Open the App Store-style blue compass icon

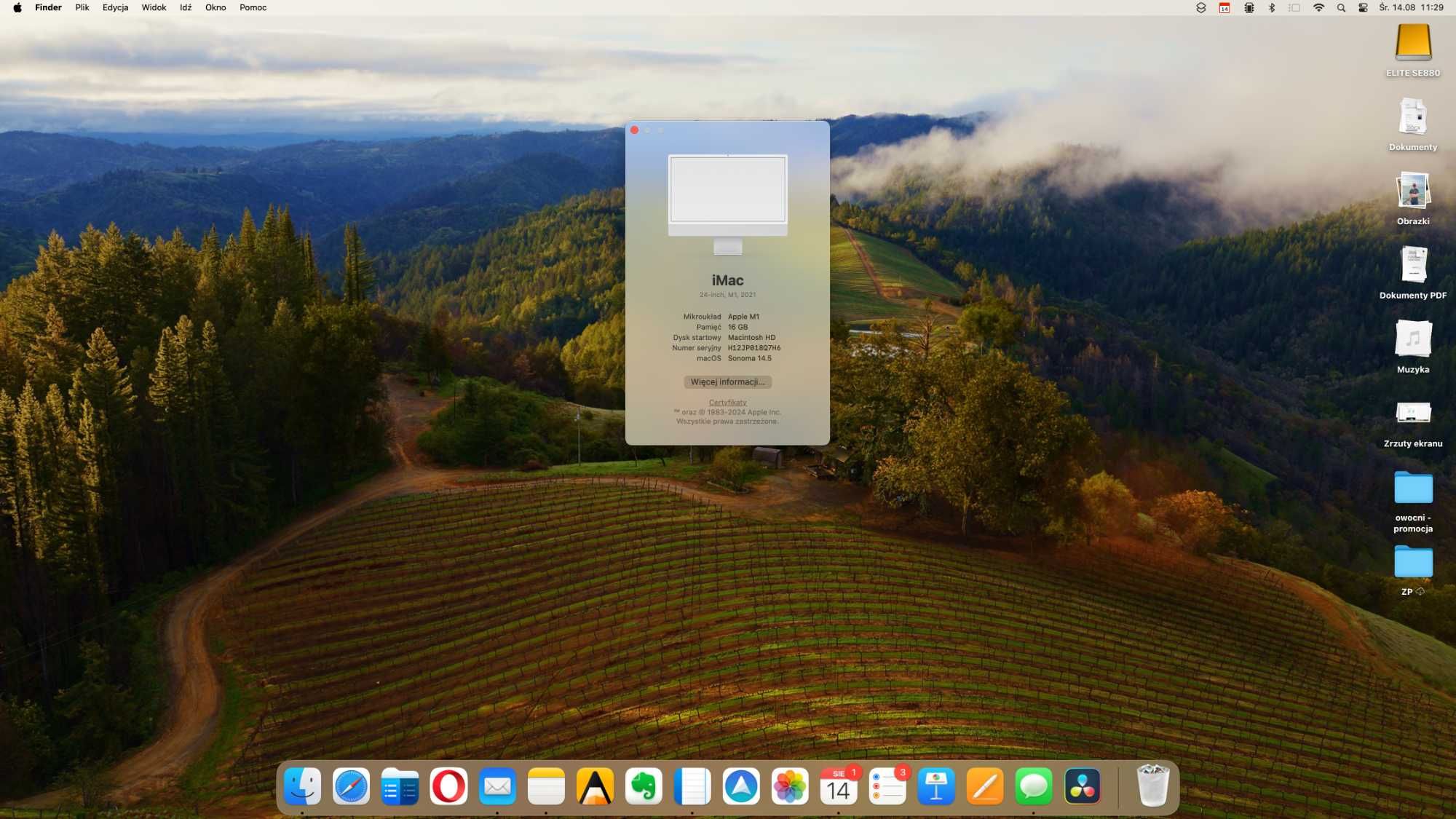(741, 786)
